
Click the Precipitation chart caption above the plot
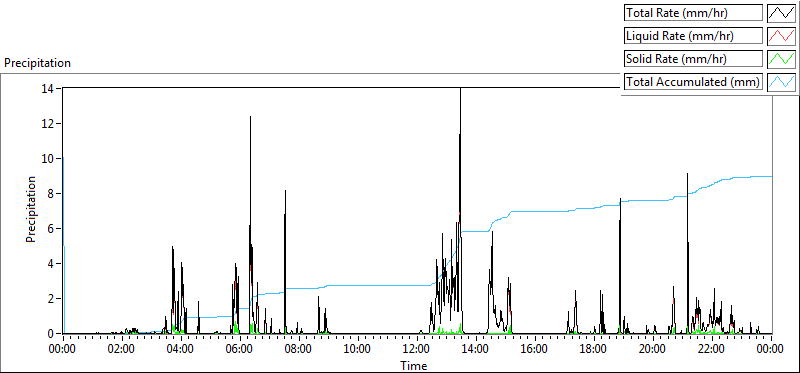(x=37, y=63)
